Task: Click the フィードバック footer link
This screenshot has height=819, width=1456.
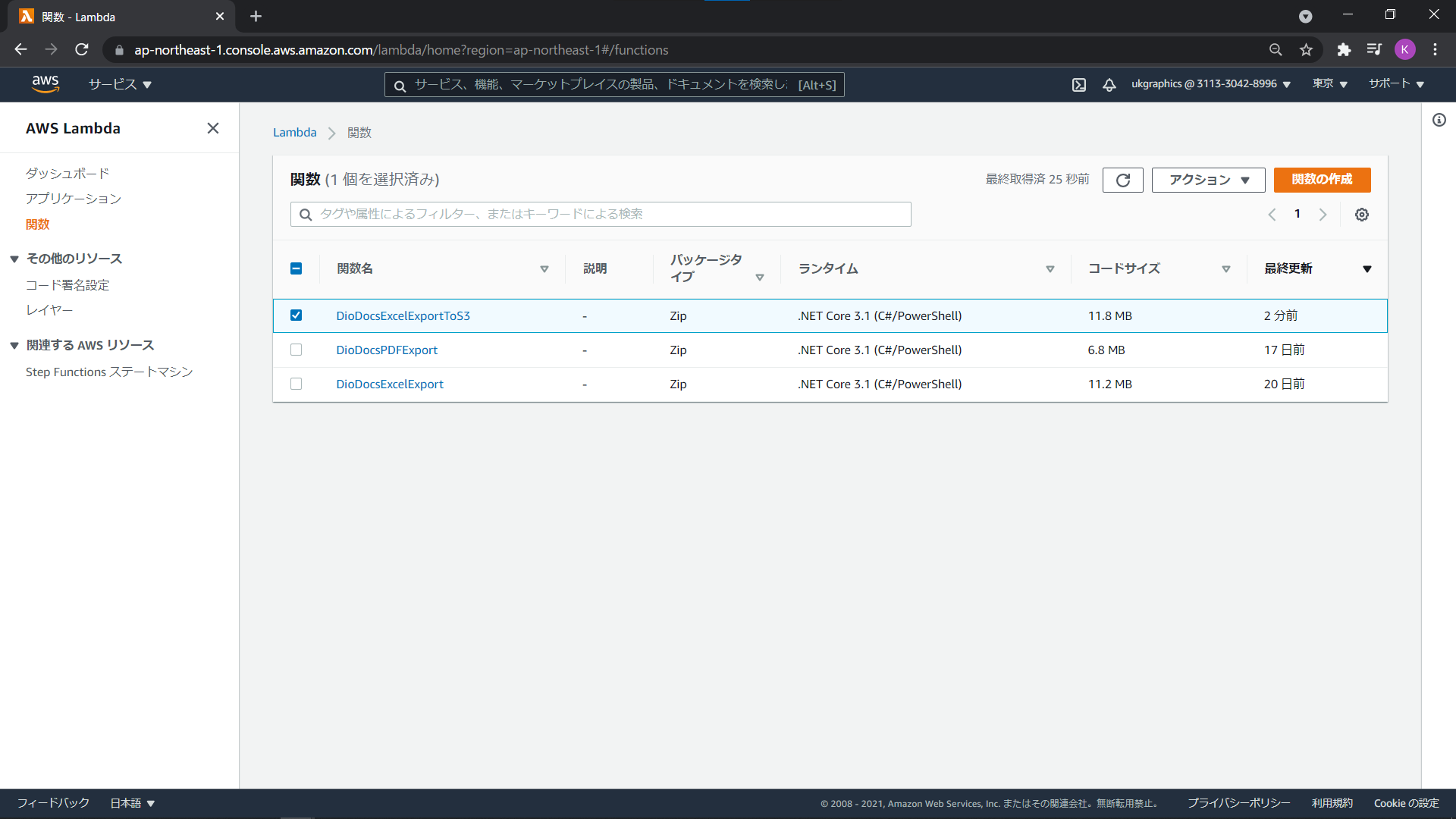Action: coord(53,803)
